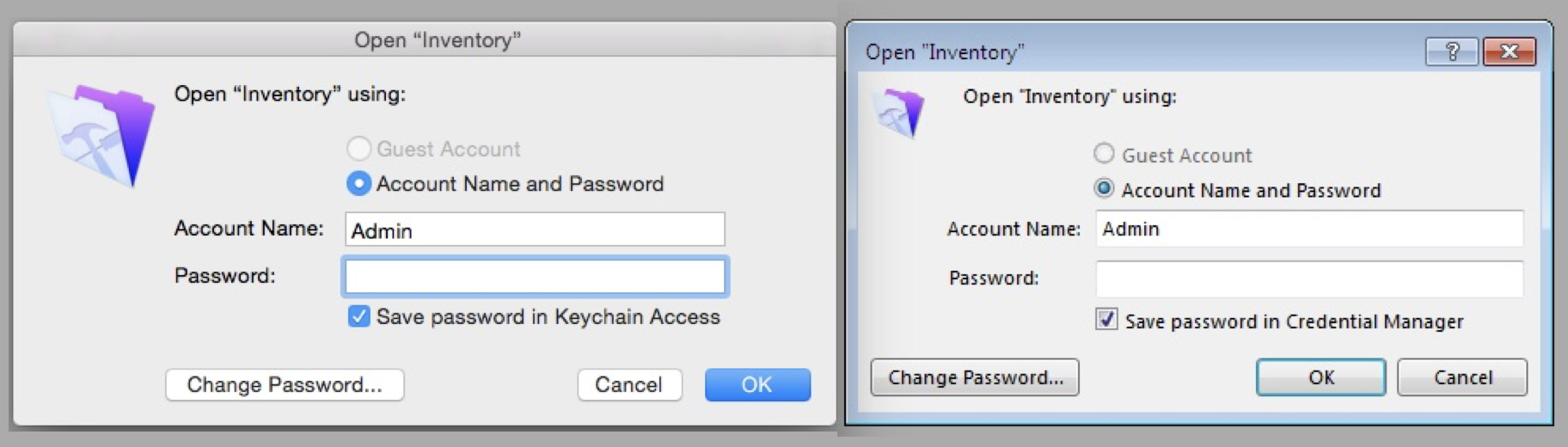Viewport: 1568px width, 447px height.
Task: Click the FileMaker icon in the Windows dialog
Action: point(897,113)
